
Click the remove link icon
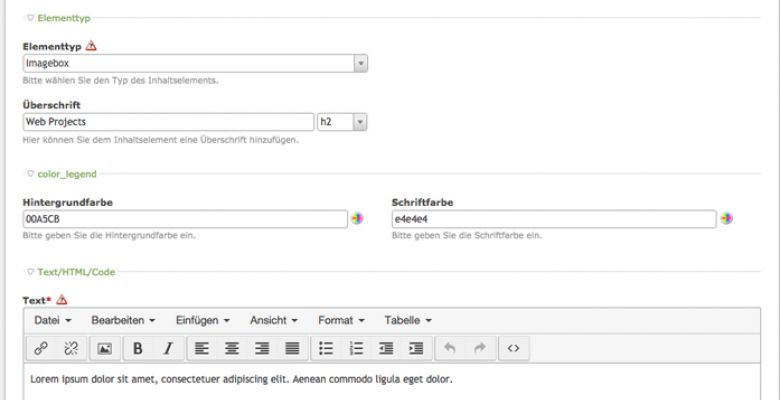(70, 348)
